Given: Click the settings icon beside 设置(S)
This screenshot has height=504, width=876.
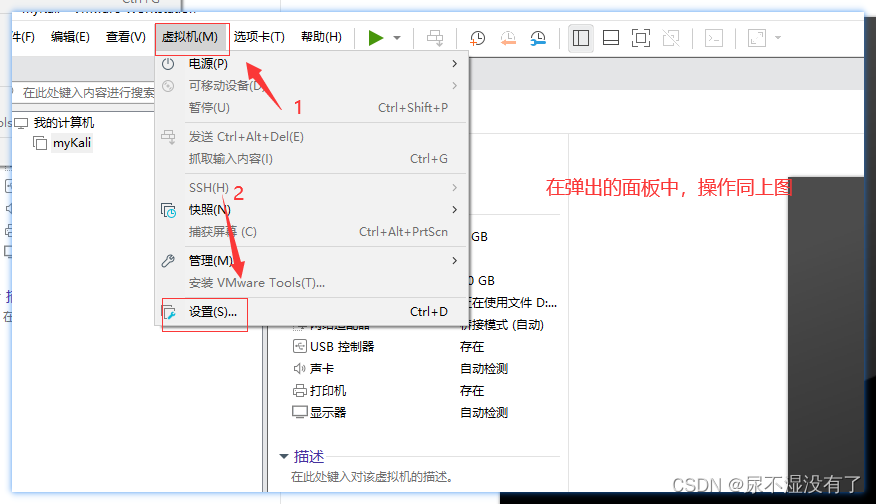Looking at the screenshot, I should [x=169, y=312].
